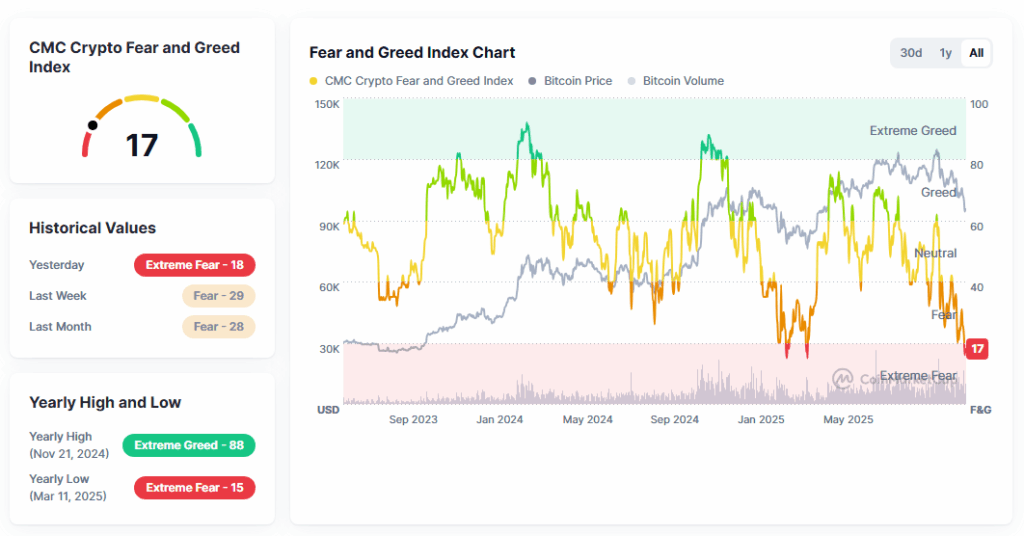Viewport: 1024px width, 536px height.
Task: Click the Fear - 29 last week badge
Action: [219, 296]
